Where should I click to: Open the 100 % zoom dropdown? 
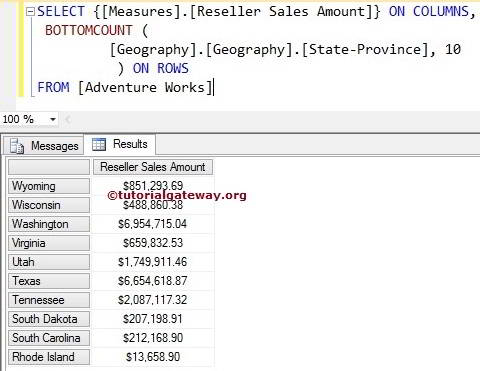pos(53,119)
